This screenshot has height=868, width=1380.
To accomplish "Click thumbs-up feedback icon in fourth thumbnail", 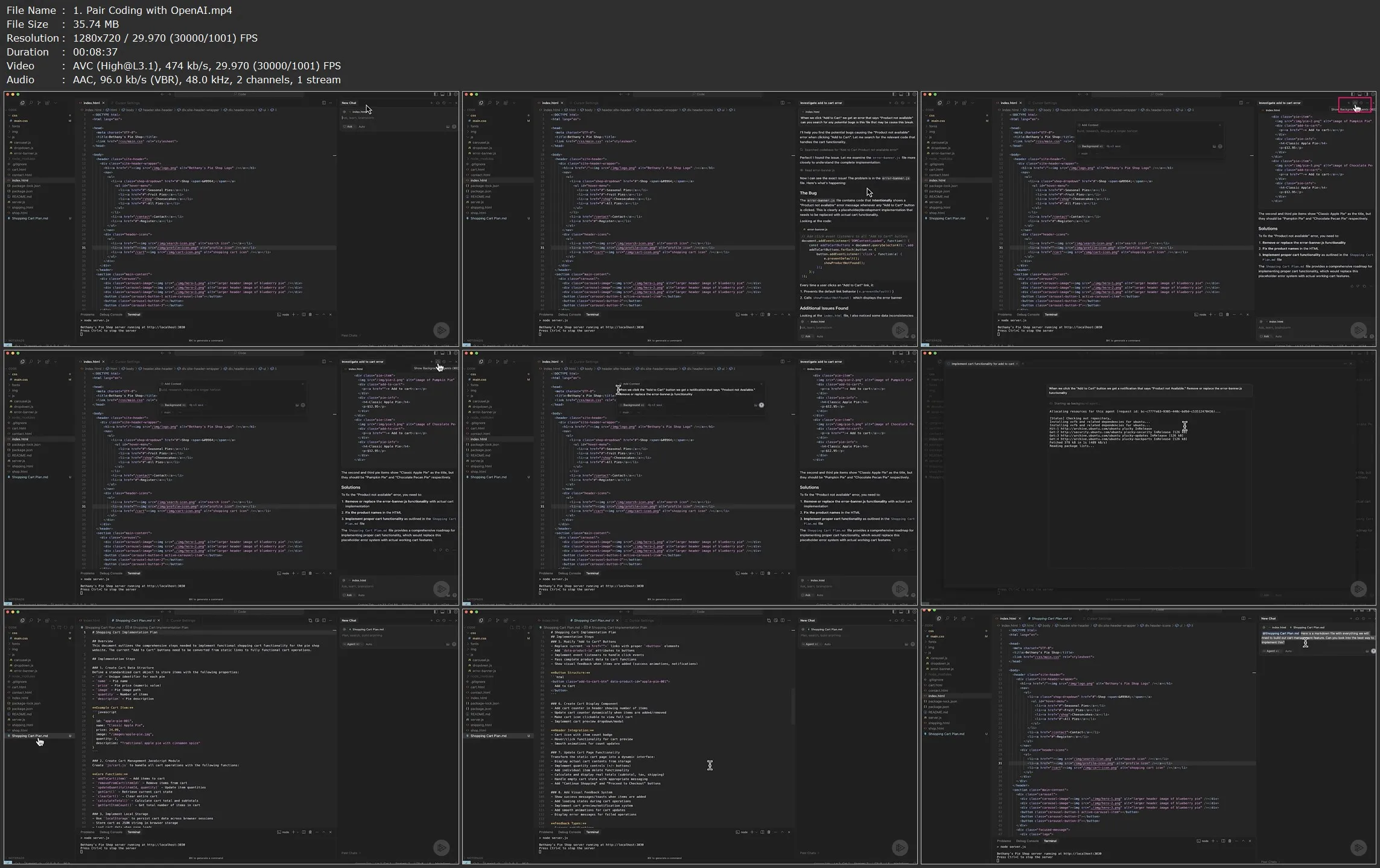I will coord(434,550).
